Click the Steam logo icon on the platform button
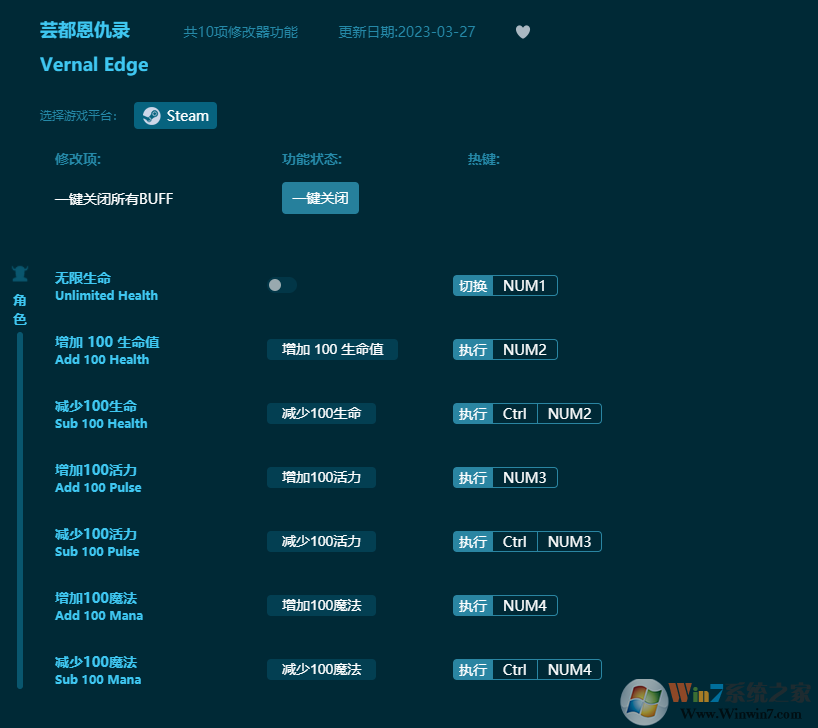818x728 pixels. (x=150, y=115)
